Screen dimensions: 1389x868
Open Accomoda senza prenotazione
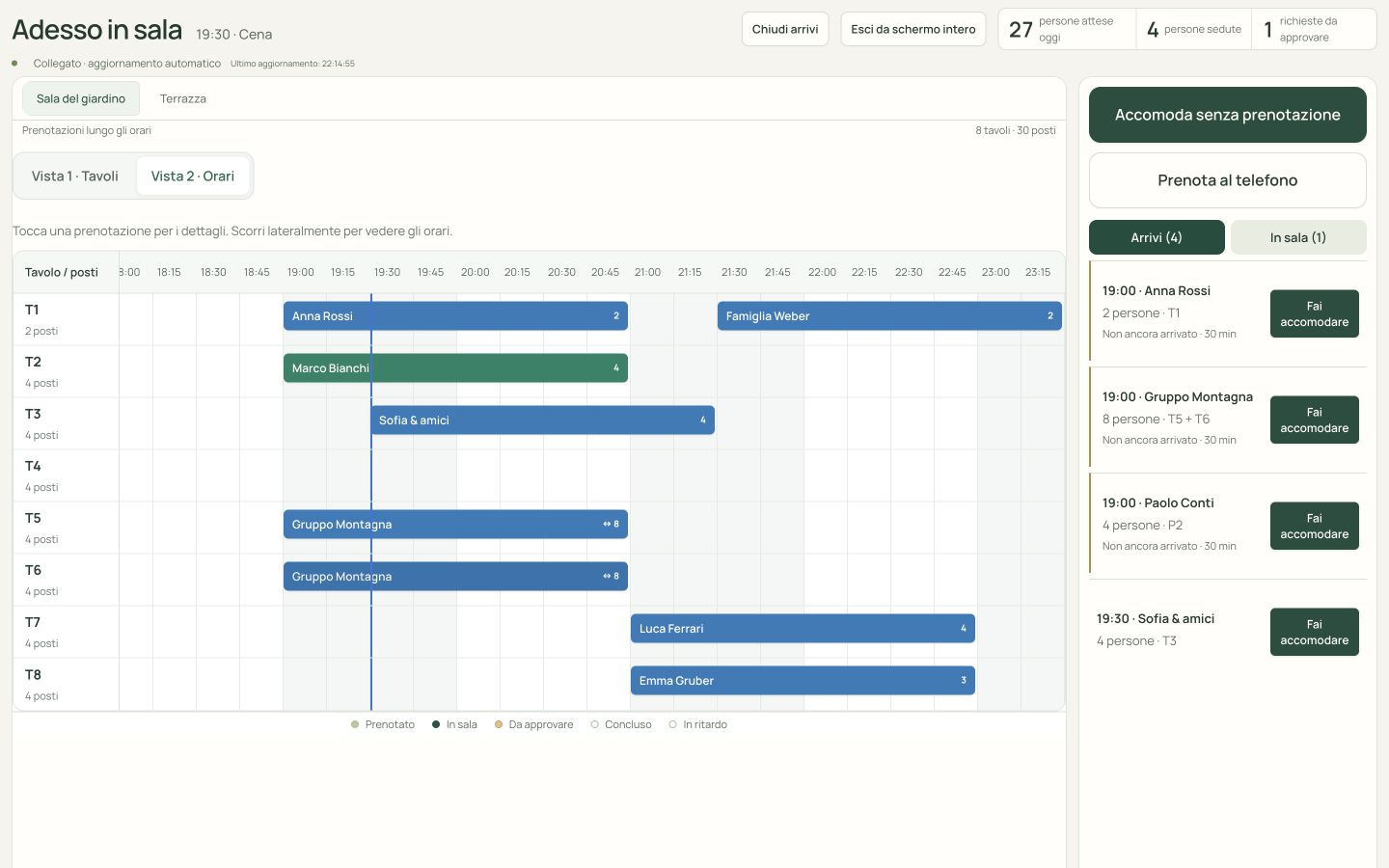1228,115
